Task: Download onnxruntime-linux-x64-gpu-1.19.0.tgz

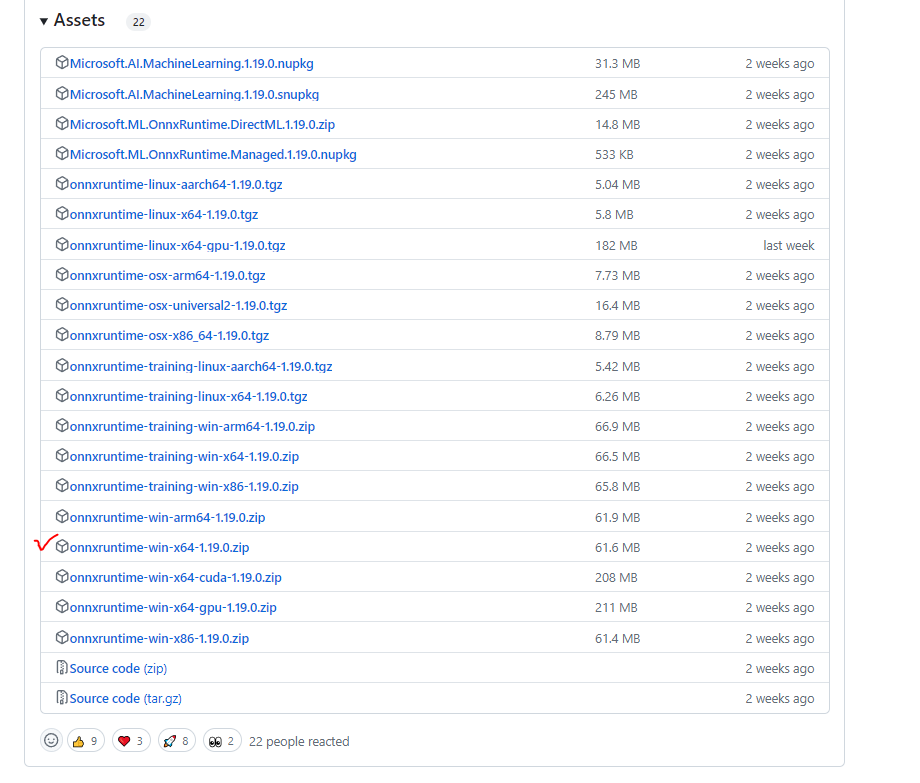Action: 177,245
